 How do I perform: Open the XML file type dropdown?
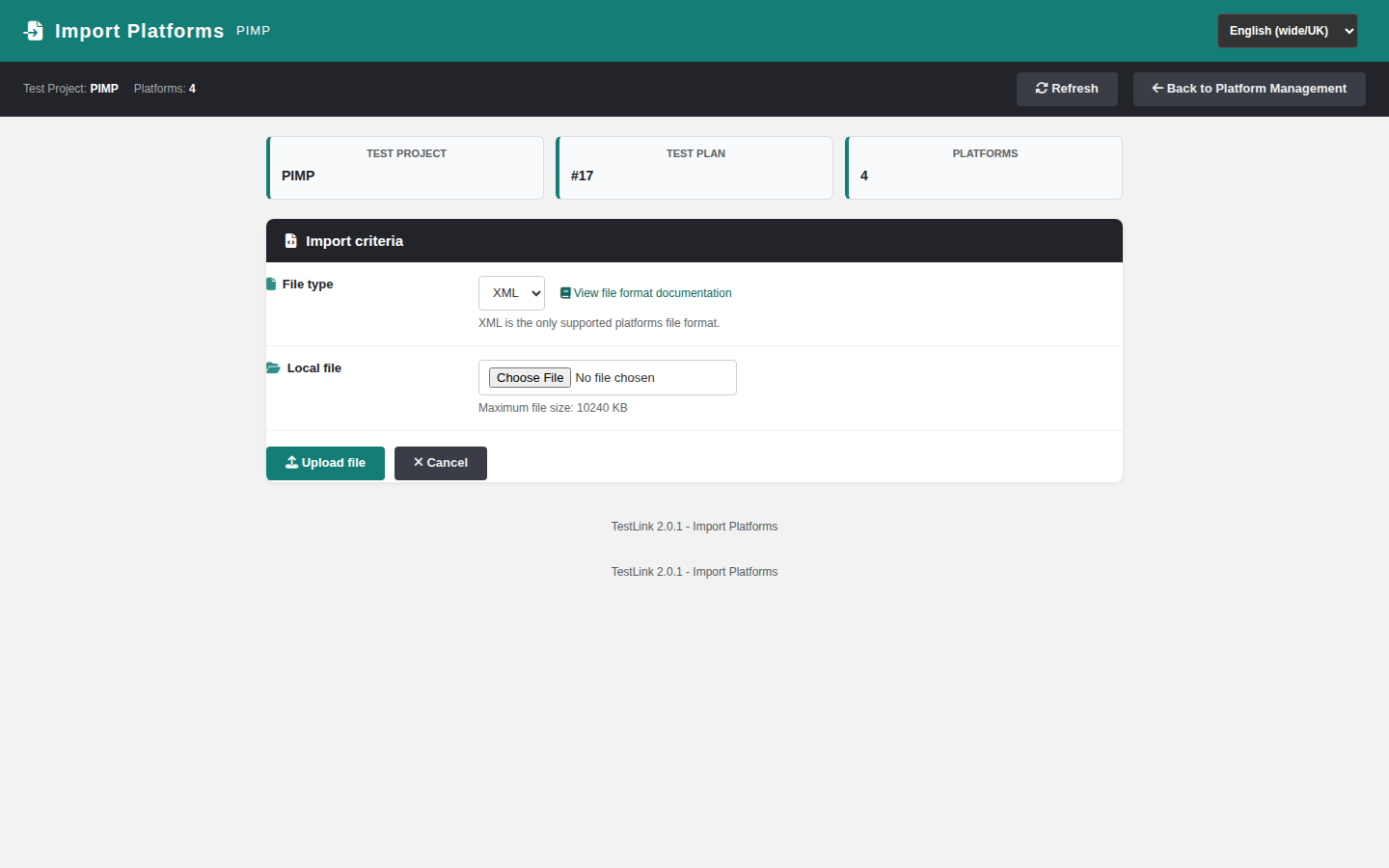pos(511,293)
